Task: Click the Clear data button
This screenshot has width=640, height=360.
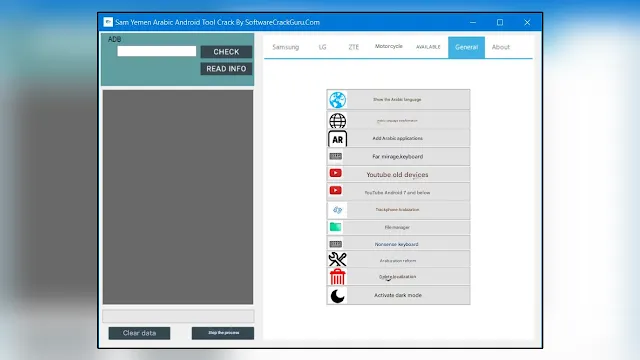Action: (139, 333)
